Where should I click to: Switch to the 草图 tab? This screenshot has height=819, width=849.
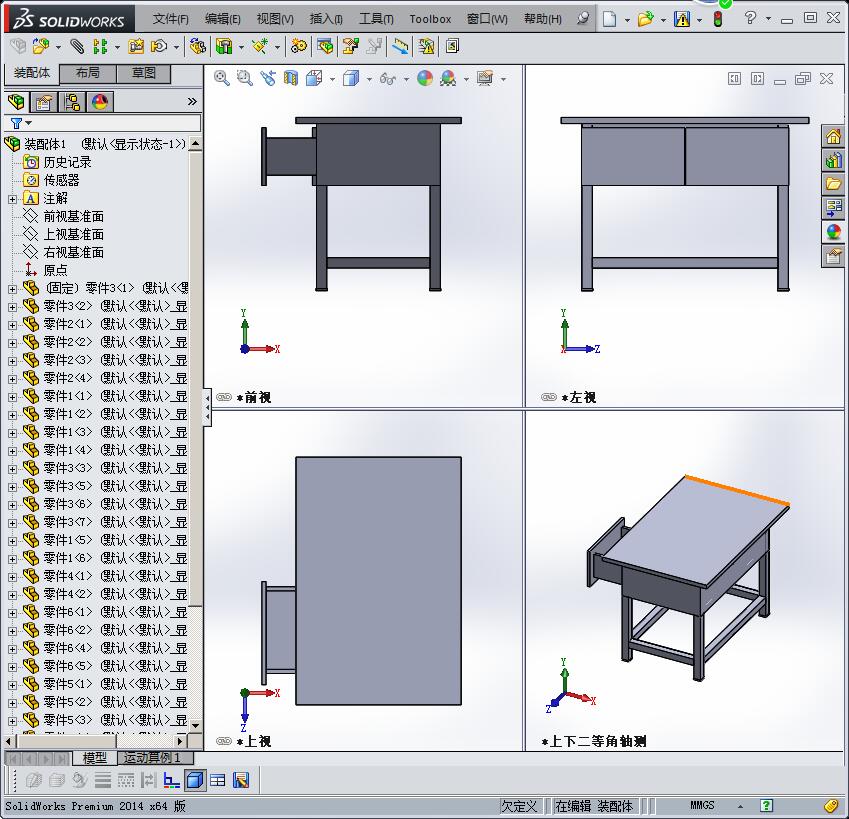click(143, 73)
